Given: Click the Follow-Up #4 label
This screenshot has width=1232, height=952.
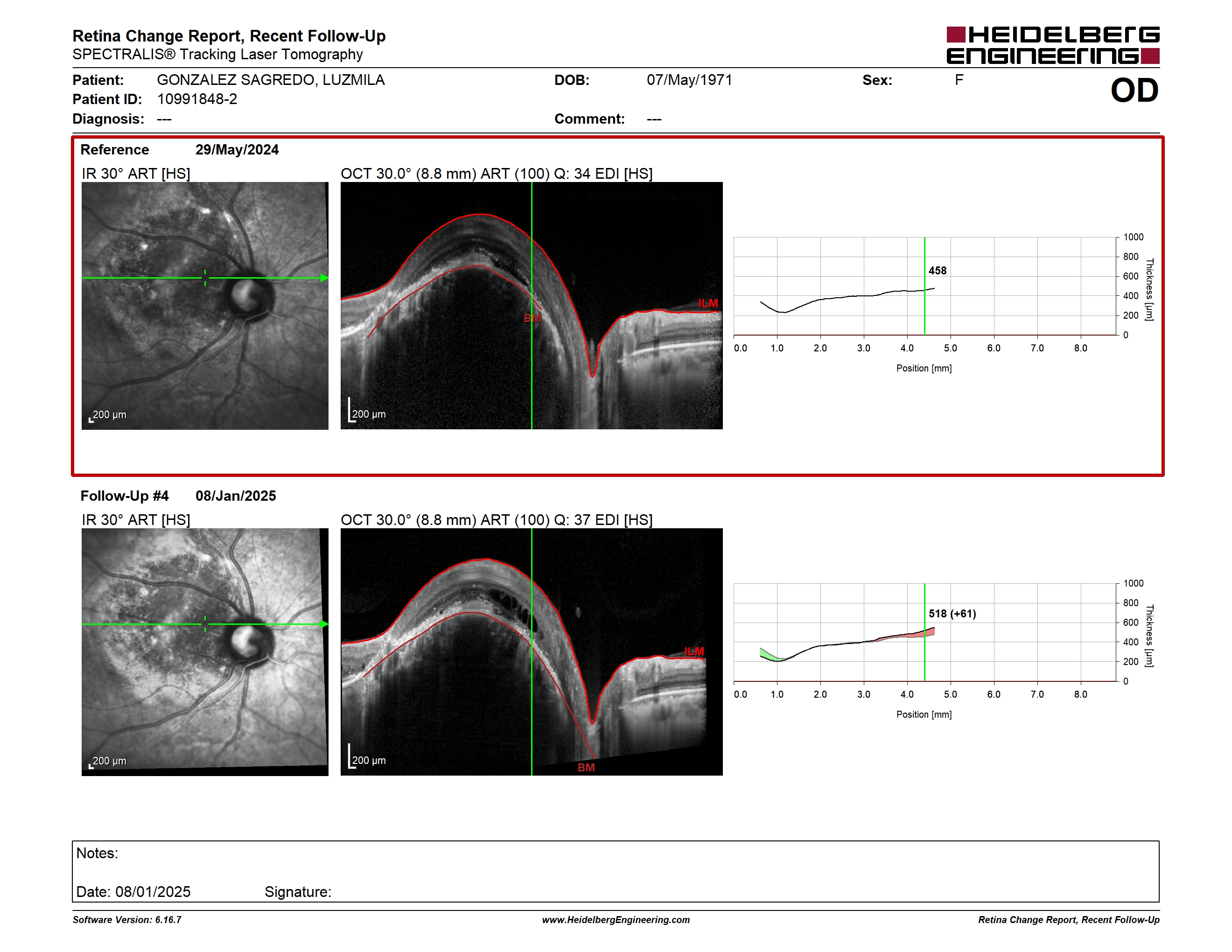Looking at the screenshot, I should pos(125,496).
